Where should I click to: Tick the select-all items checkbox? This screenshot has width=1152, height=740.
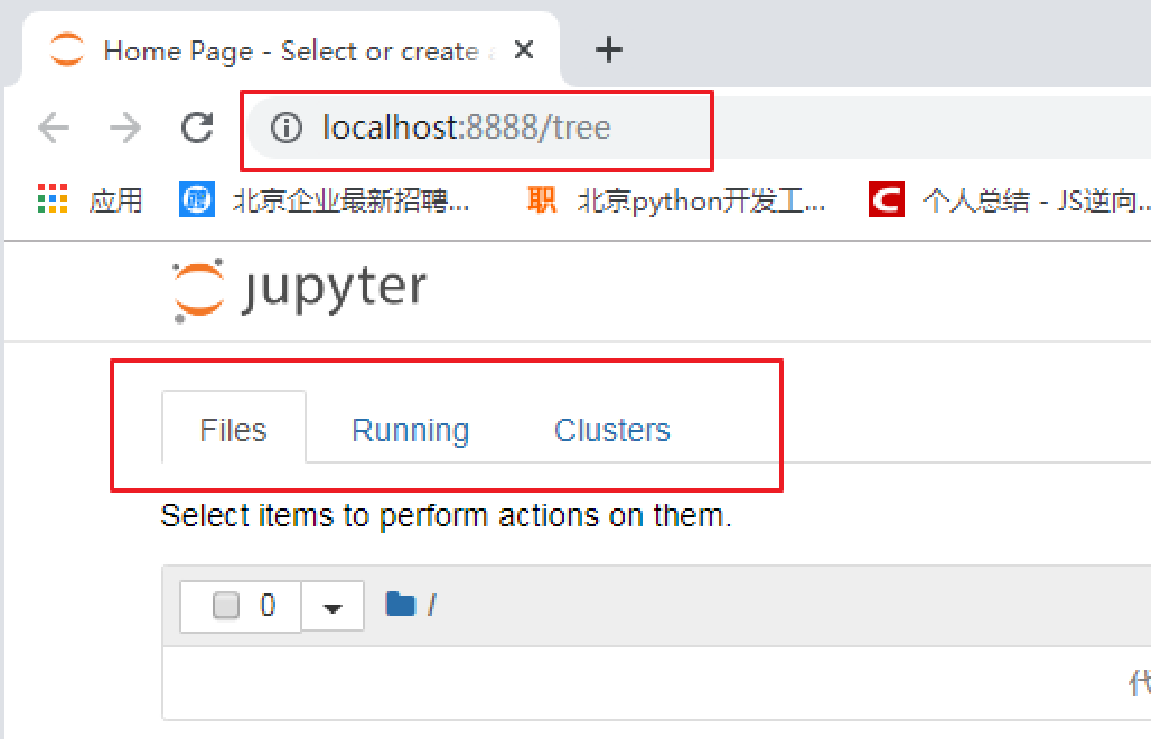226,606
